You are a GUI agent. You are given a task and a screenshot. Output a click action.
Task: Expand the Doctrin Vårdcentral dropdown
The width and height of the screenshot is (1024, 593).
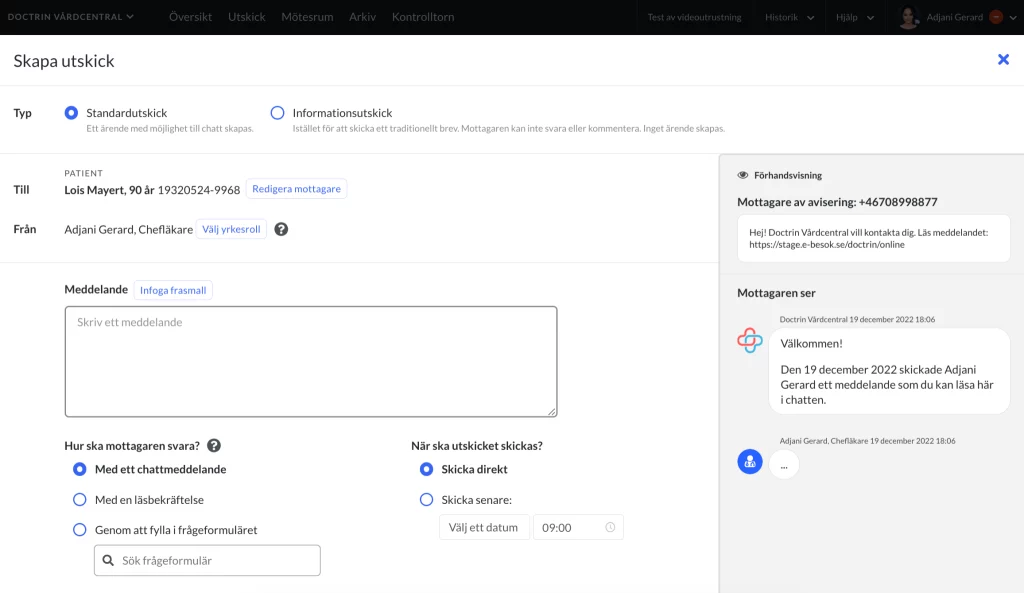(x=71, y=17)
